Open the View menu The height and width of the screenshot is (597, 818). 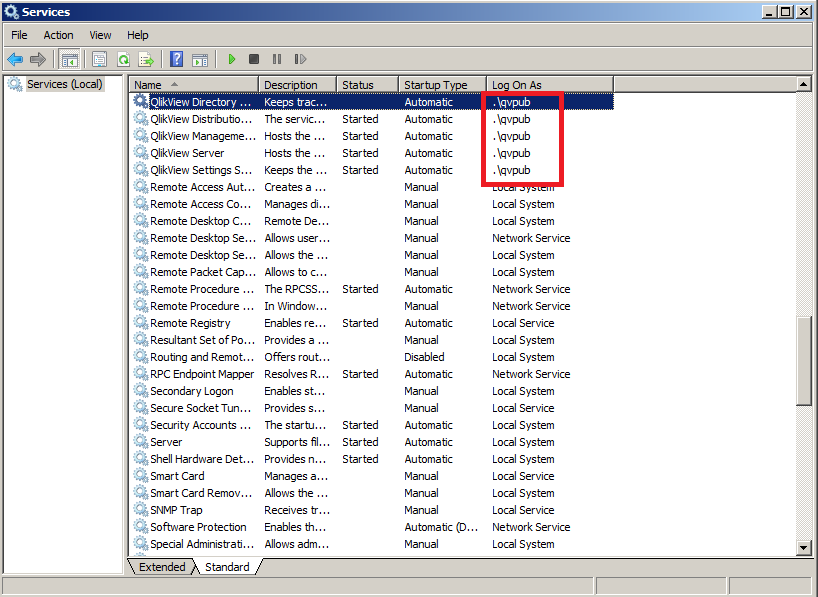click(100, 35)
